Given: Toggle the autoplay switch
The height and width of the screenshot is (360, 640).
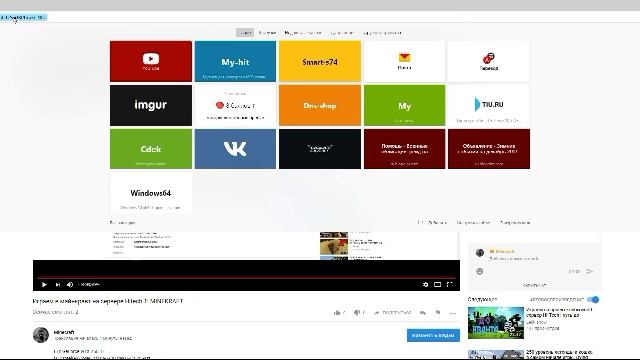Looking at the screenshot, I should [593, 300].
